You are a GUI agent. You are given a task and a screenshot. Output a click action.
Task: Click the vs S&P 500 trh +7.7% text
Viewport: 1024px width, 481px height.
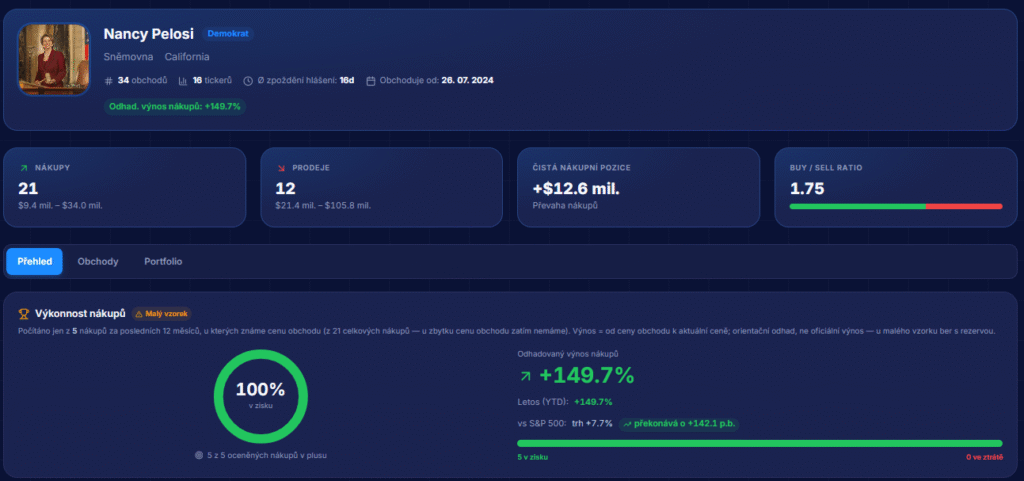point(565,424)
